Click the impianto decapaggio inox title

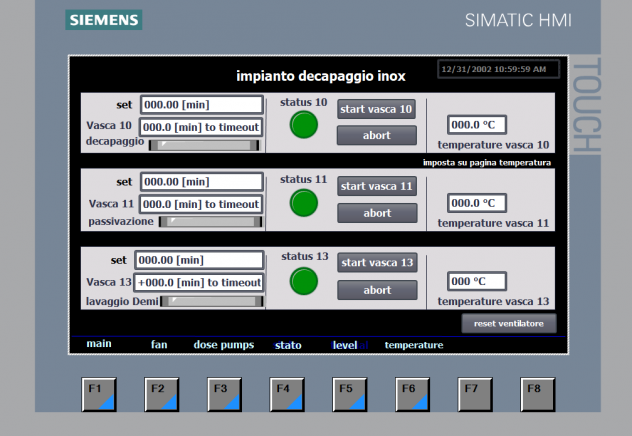pos(321,76)
